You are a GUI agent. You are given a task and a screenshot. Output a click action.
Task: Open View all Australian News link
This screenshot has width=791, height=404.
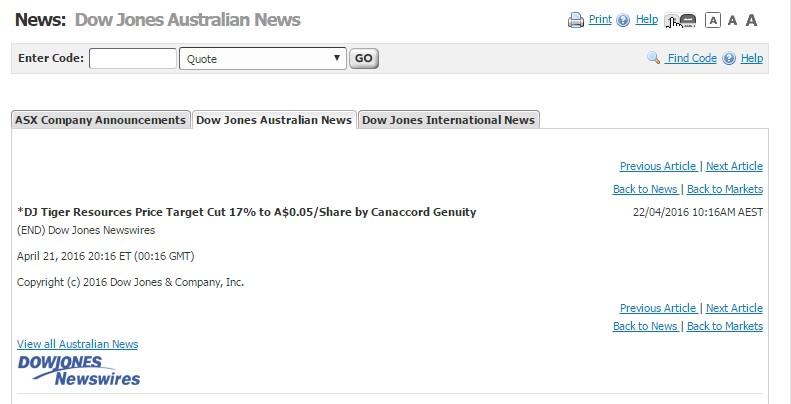77,344
